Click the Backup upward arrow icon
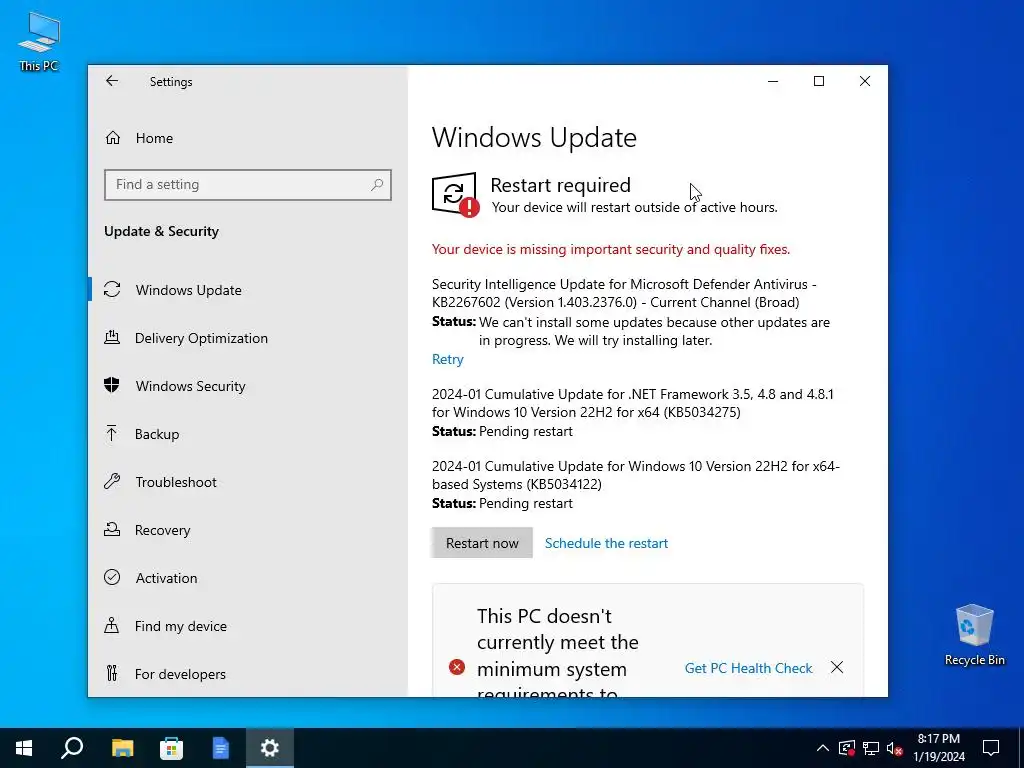The width and height of the screenshot is (1024, 768). pyautogui.click(x=112, y=434)
